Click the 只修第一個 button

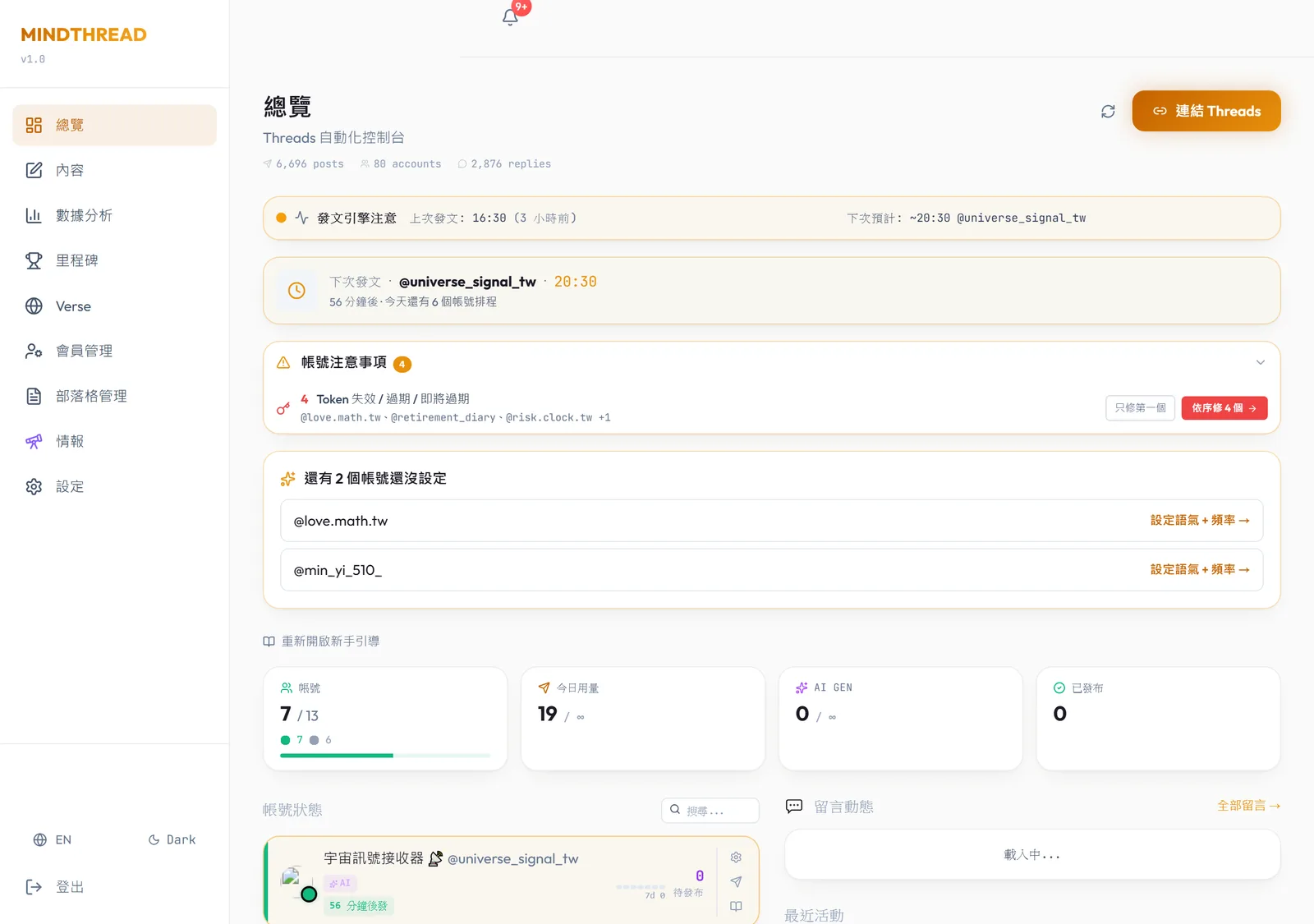pos(1140,408)
